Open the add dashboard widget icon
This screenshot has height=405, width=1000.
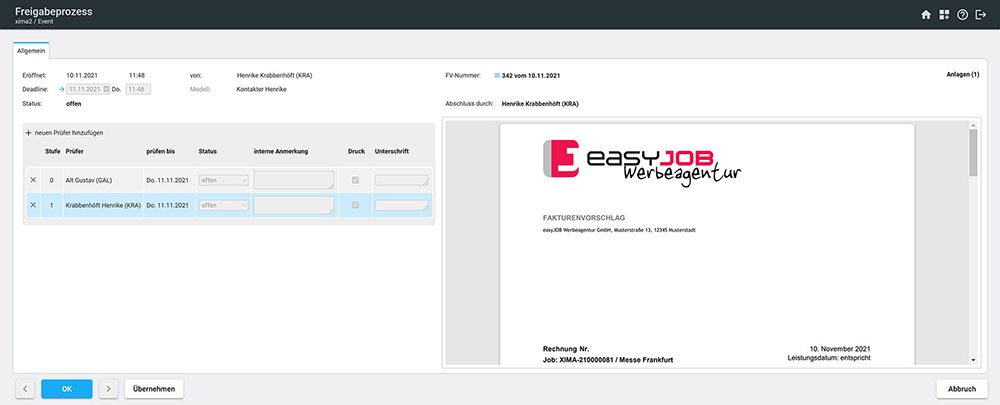[945, 15]
